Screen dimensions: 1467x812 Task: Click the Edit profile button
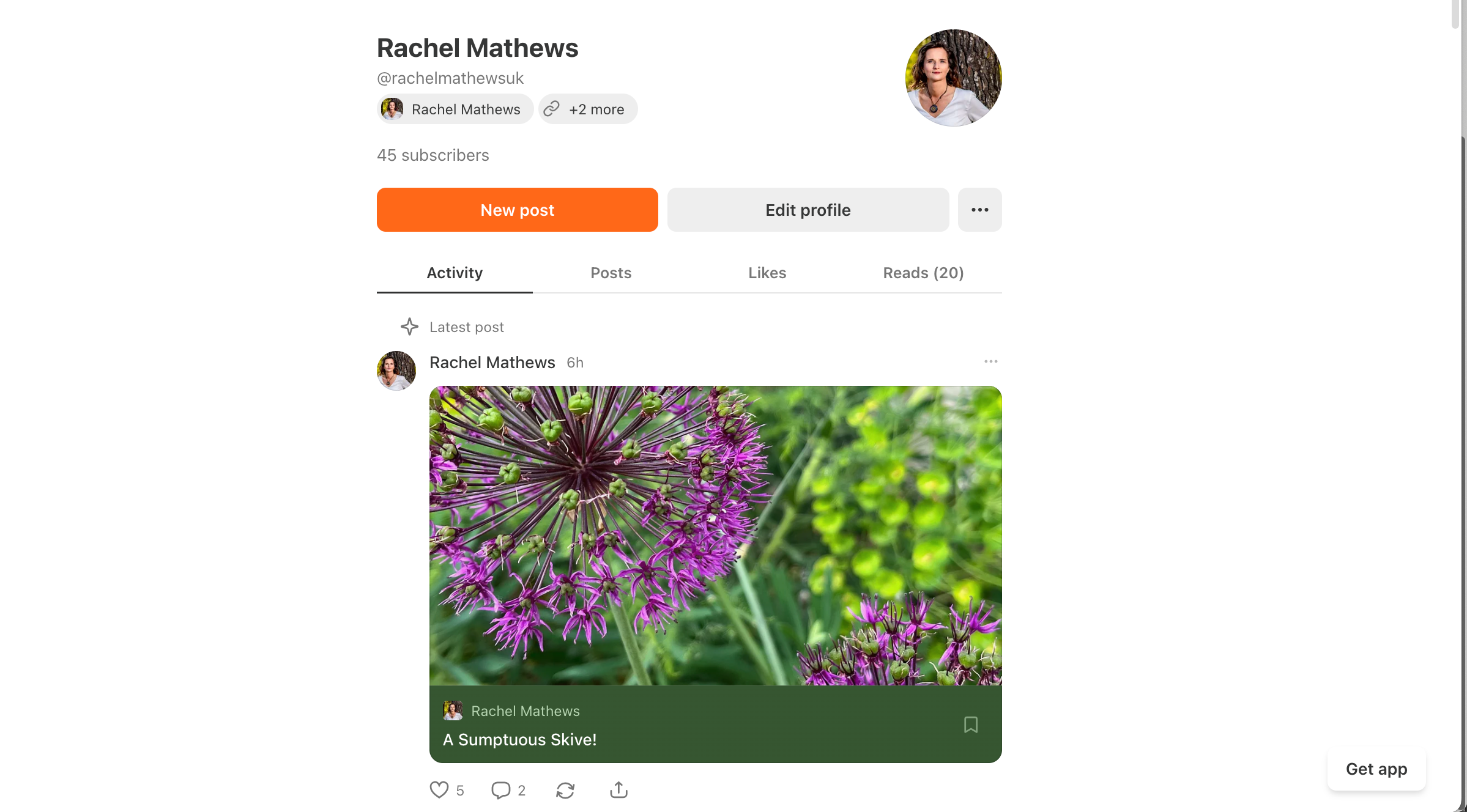tap(808, 210)
